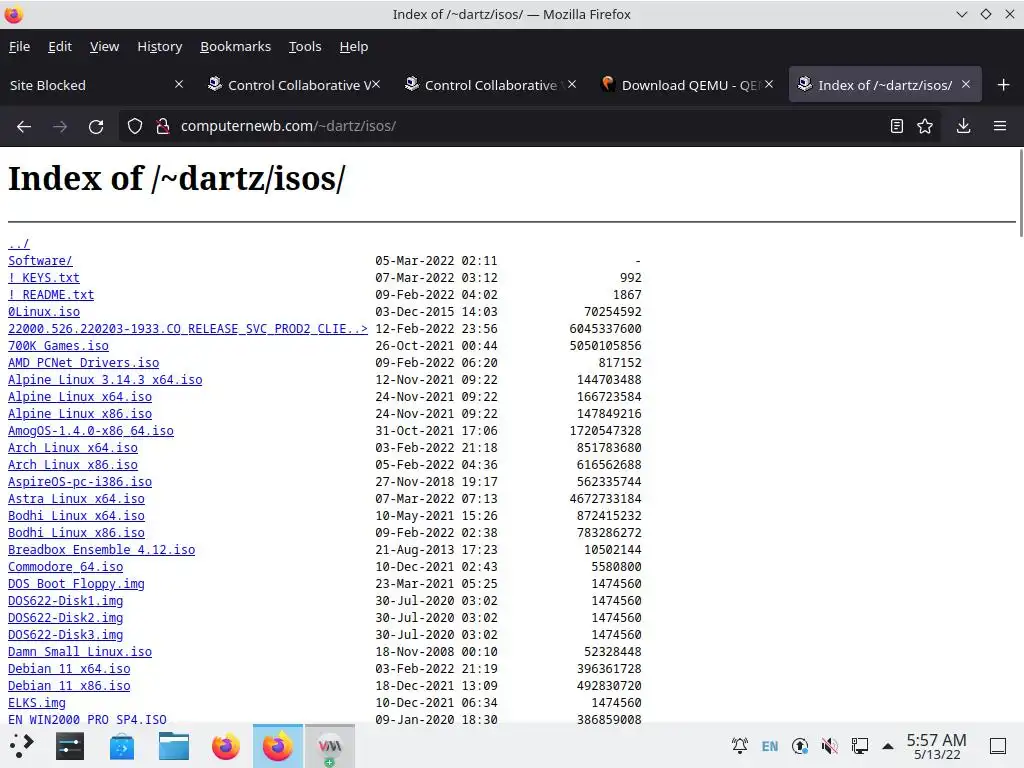Download Commodore_64.iso

(65, 566)
